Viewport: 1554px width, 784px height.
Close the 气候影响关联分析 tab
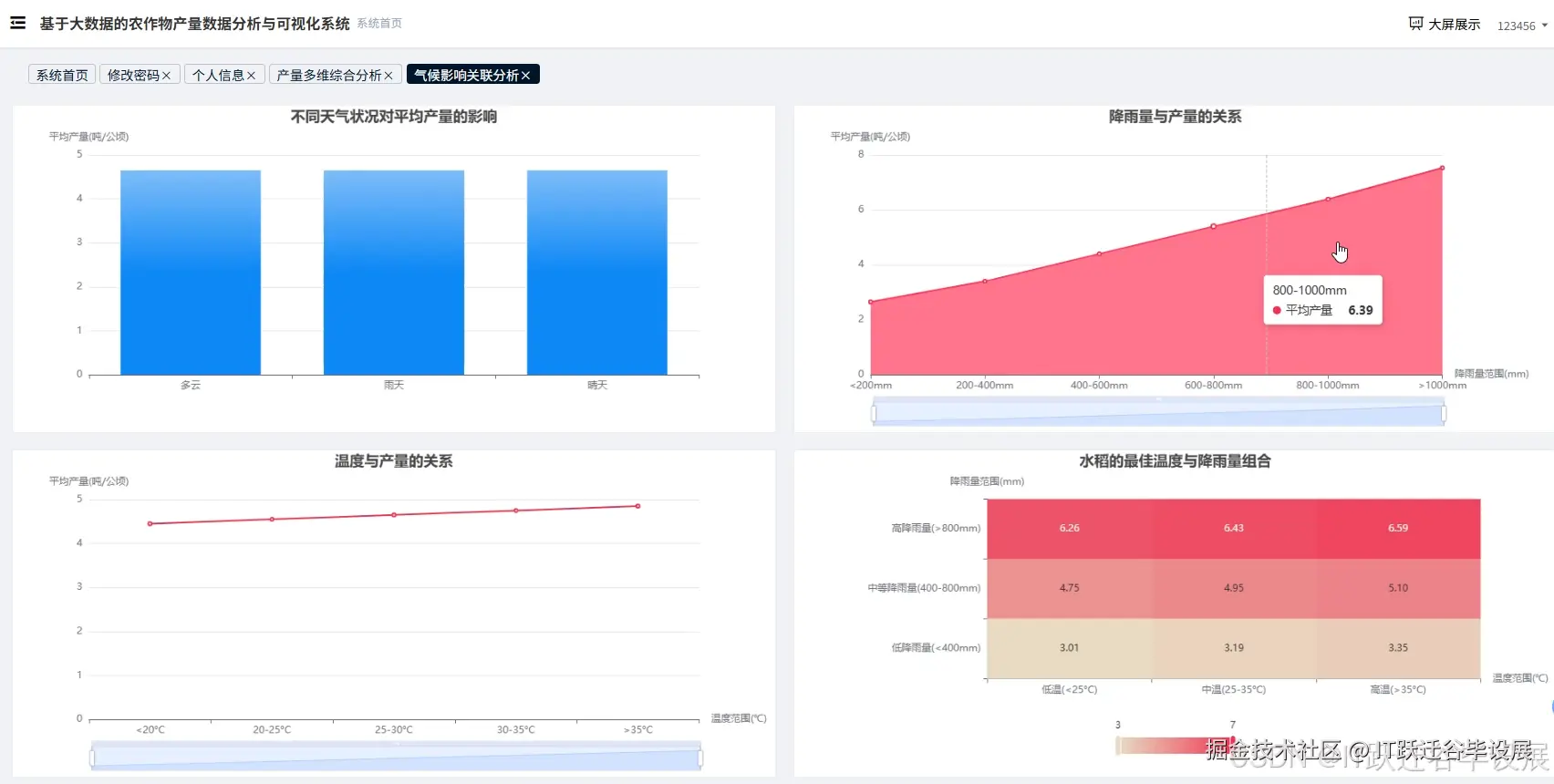pos(525,76)
